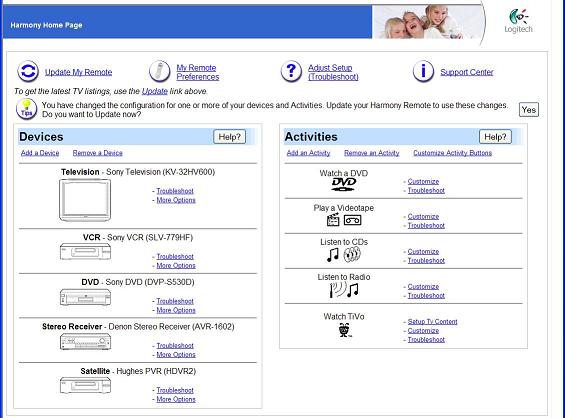Screen dimensions: 565x418
Task: Click the Sony Television device image
Action: coord(85,200)
